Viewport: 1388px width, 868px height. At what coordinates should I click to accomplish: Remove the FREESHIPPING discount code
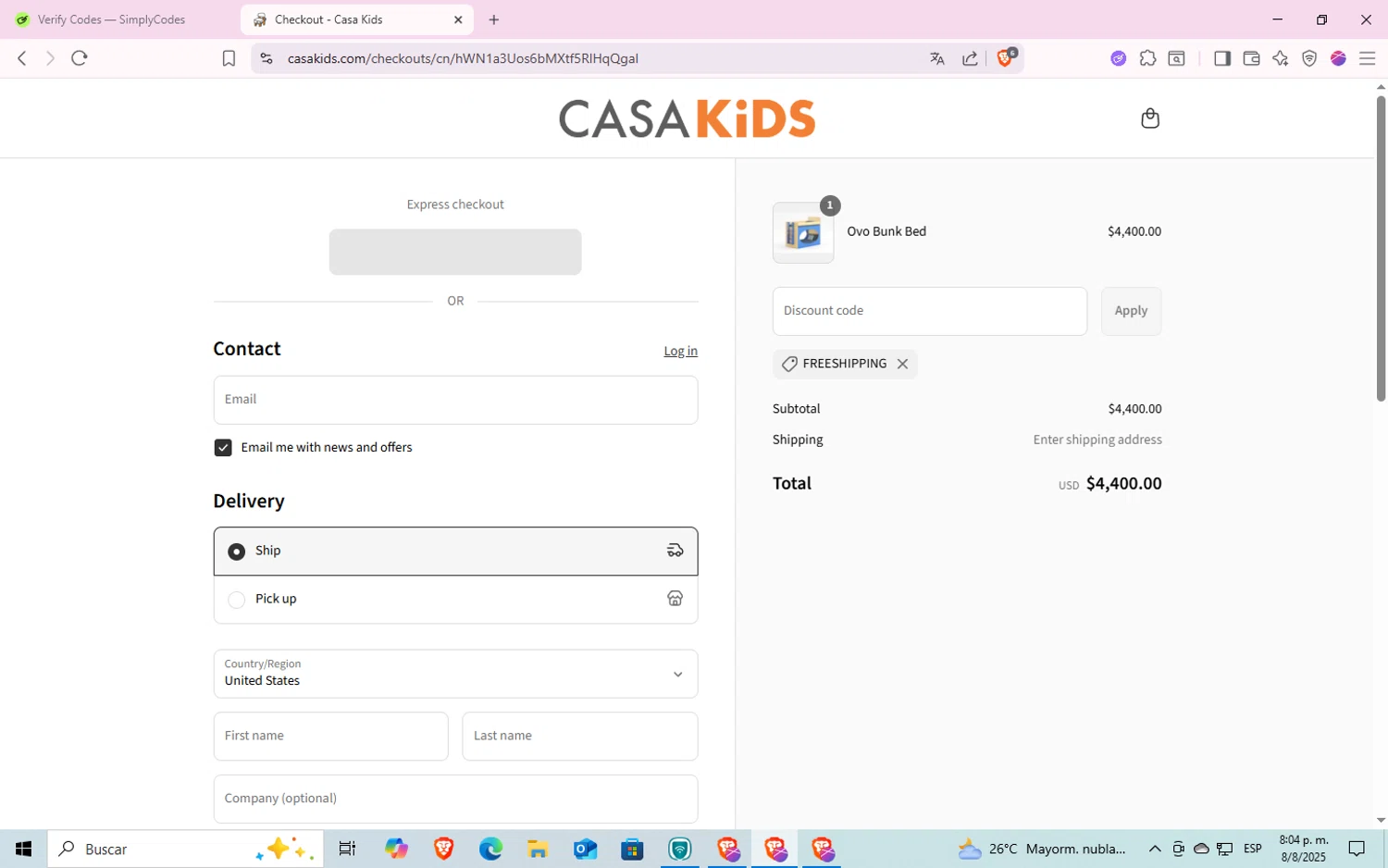(902, 364)
